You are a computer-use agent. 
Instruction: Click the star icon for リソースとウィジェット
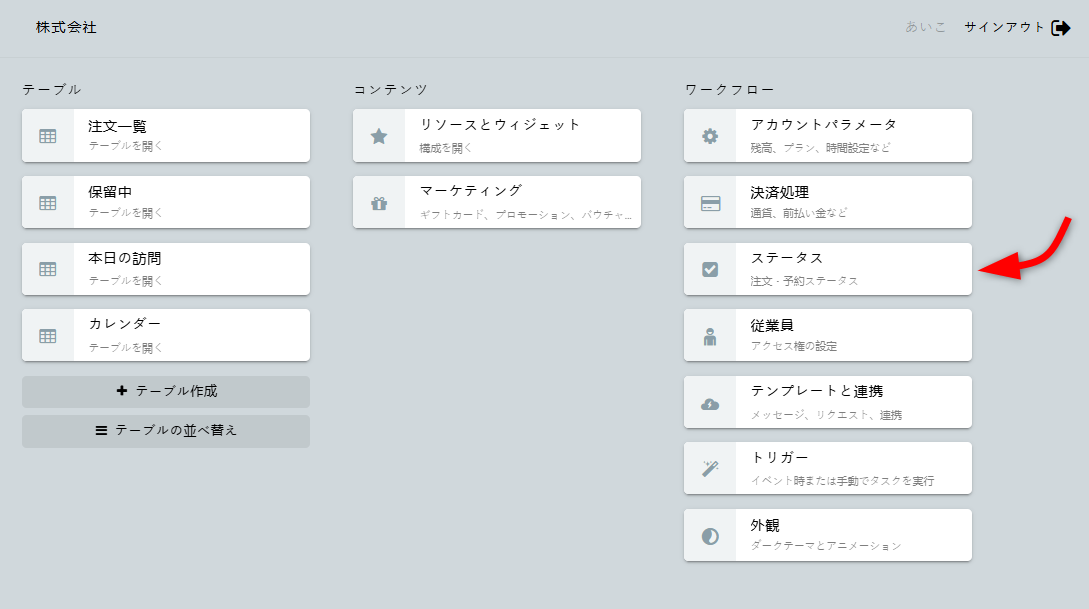click(x=379, y=136)
